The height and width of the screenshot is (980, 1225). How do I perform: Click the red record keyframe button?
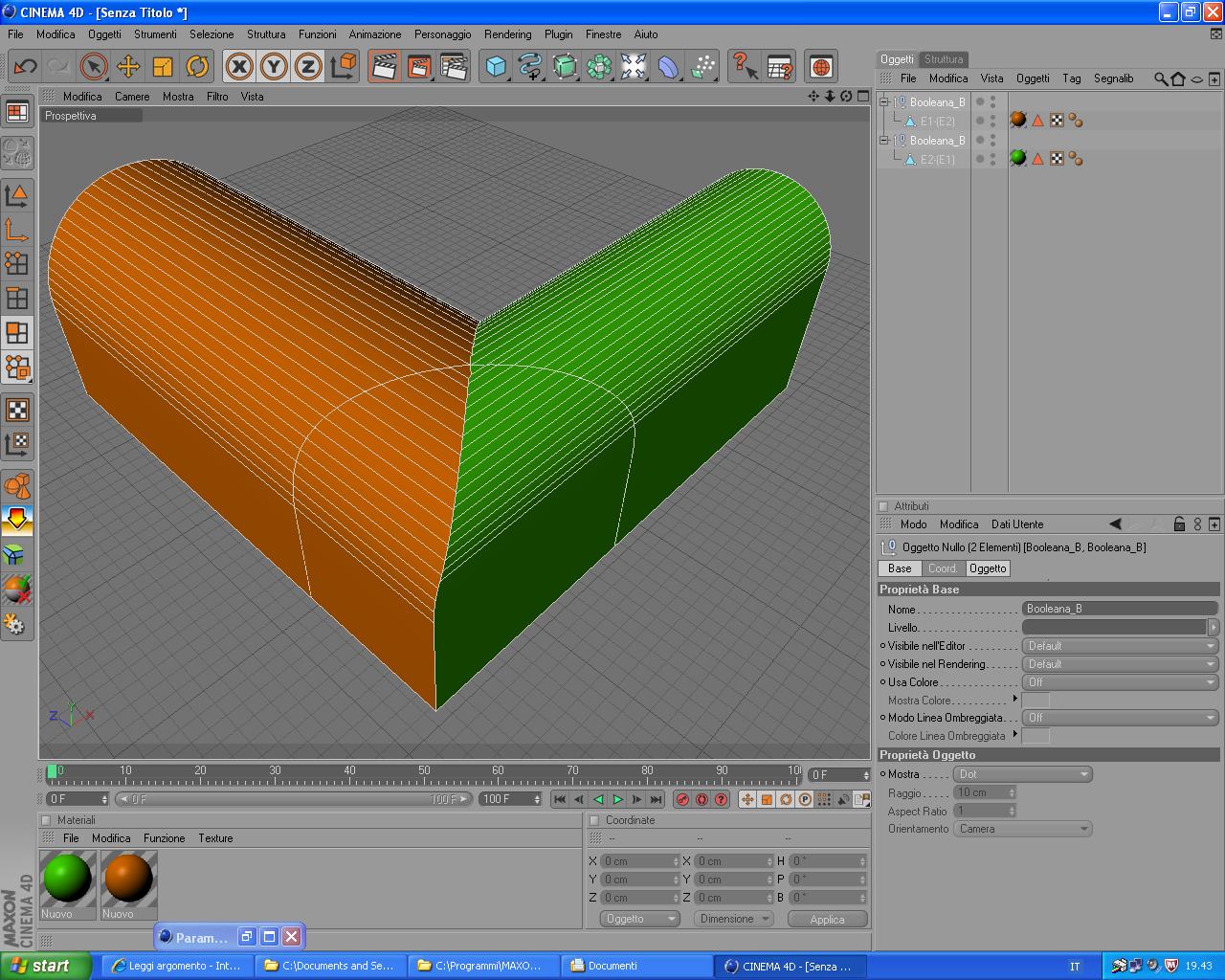click(682, 799)
